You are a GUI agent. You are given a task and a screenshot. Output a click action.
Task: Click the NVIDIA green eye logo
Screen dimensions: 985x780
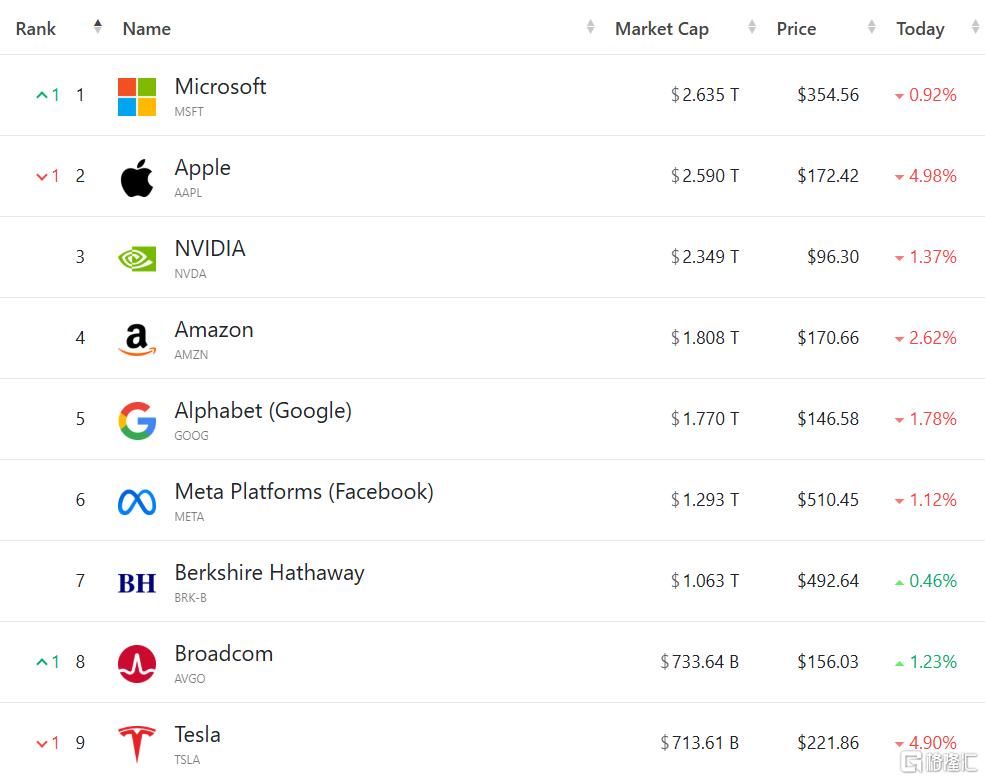tap(137, 258)
